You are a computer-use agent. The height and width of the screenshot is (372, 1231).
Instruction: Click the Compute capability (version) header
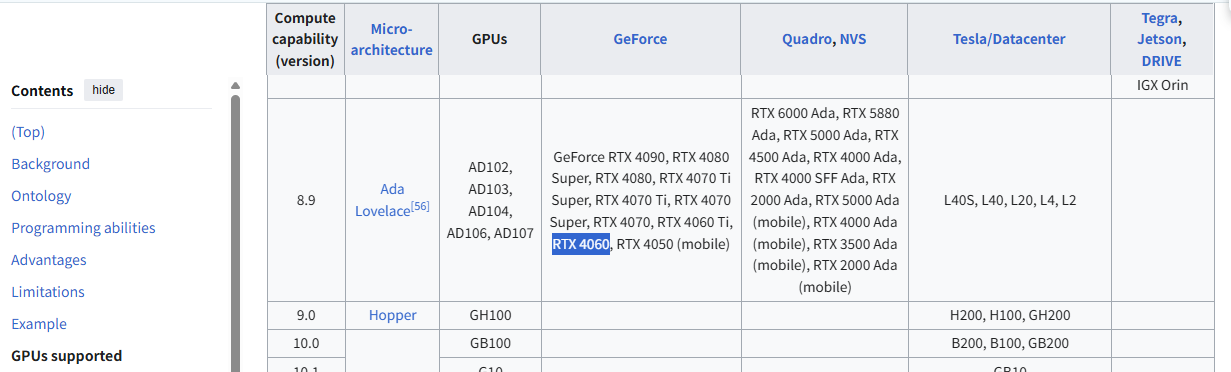tap(306, 39)
